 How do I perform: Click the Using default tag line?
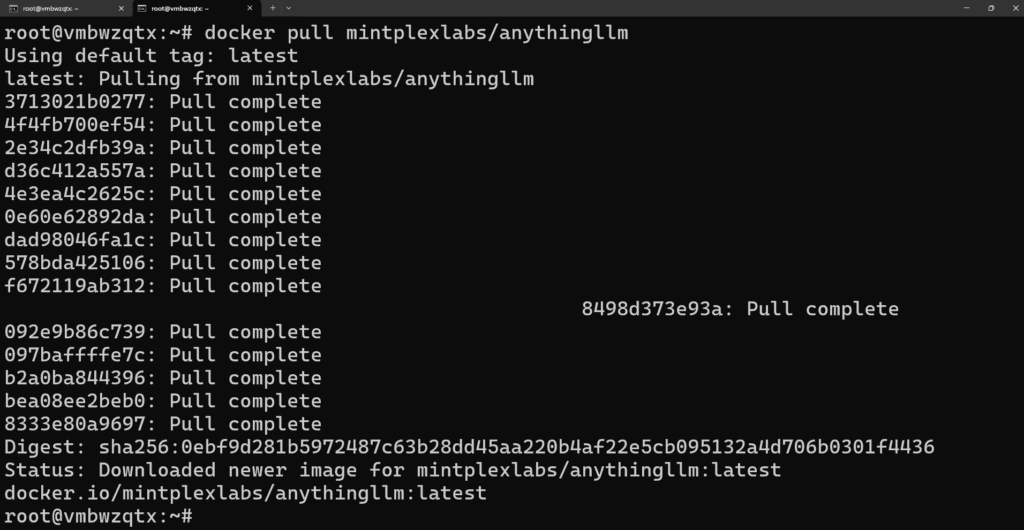151,56
